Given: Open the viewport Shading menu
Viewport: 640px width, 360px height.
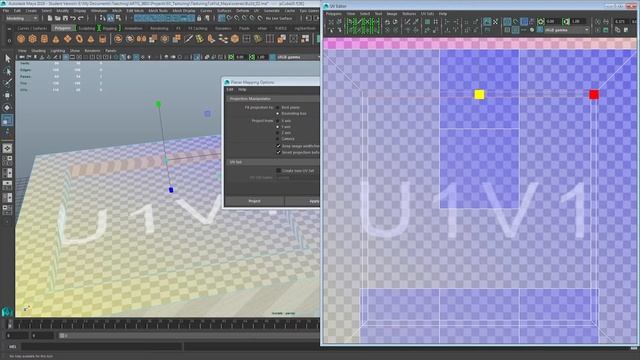Looking at the screenshot, I should tap(38, 51).
